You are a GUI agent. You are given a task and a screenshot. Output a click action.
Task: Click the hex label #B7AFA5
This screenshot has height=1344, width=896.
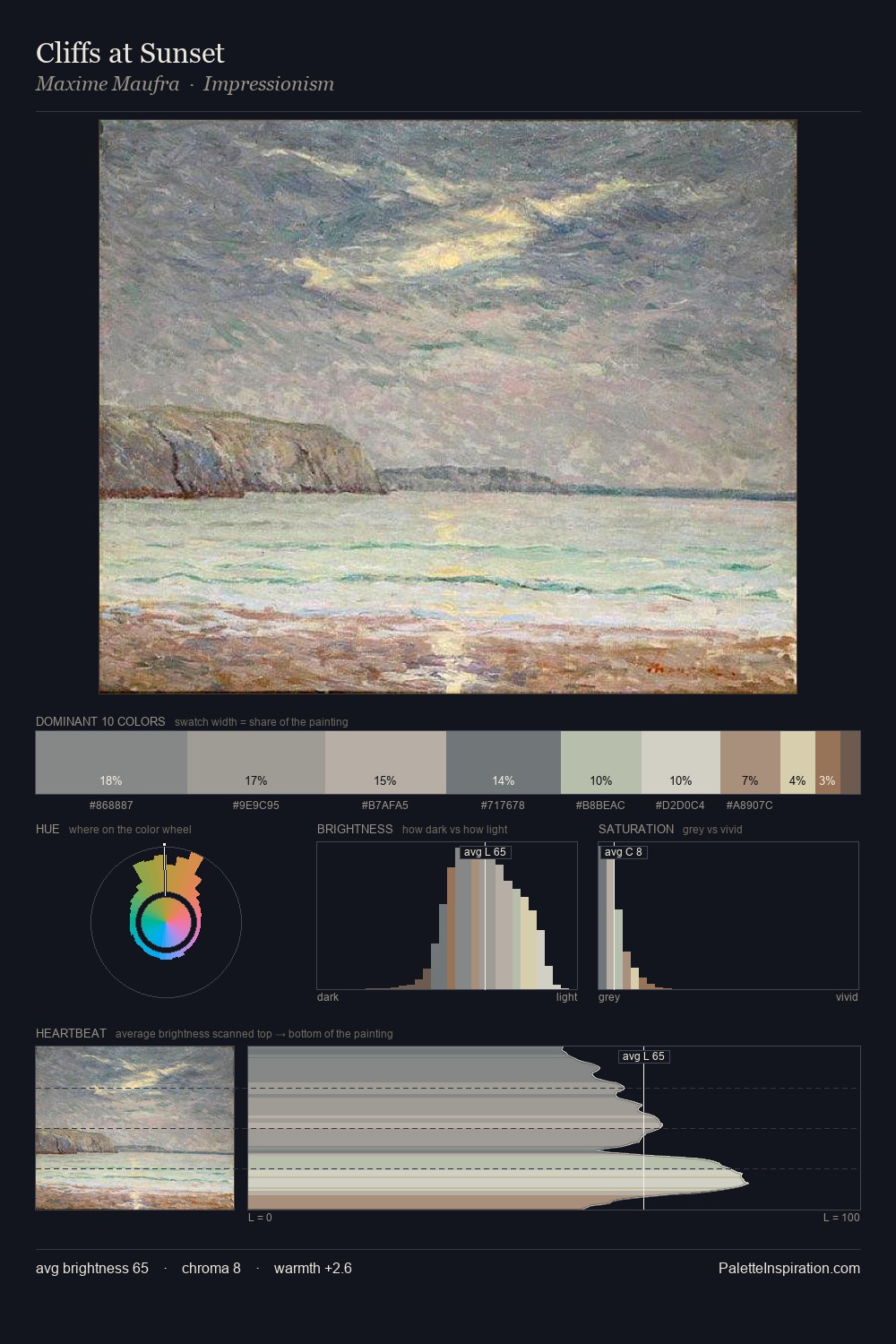(385, 806)
